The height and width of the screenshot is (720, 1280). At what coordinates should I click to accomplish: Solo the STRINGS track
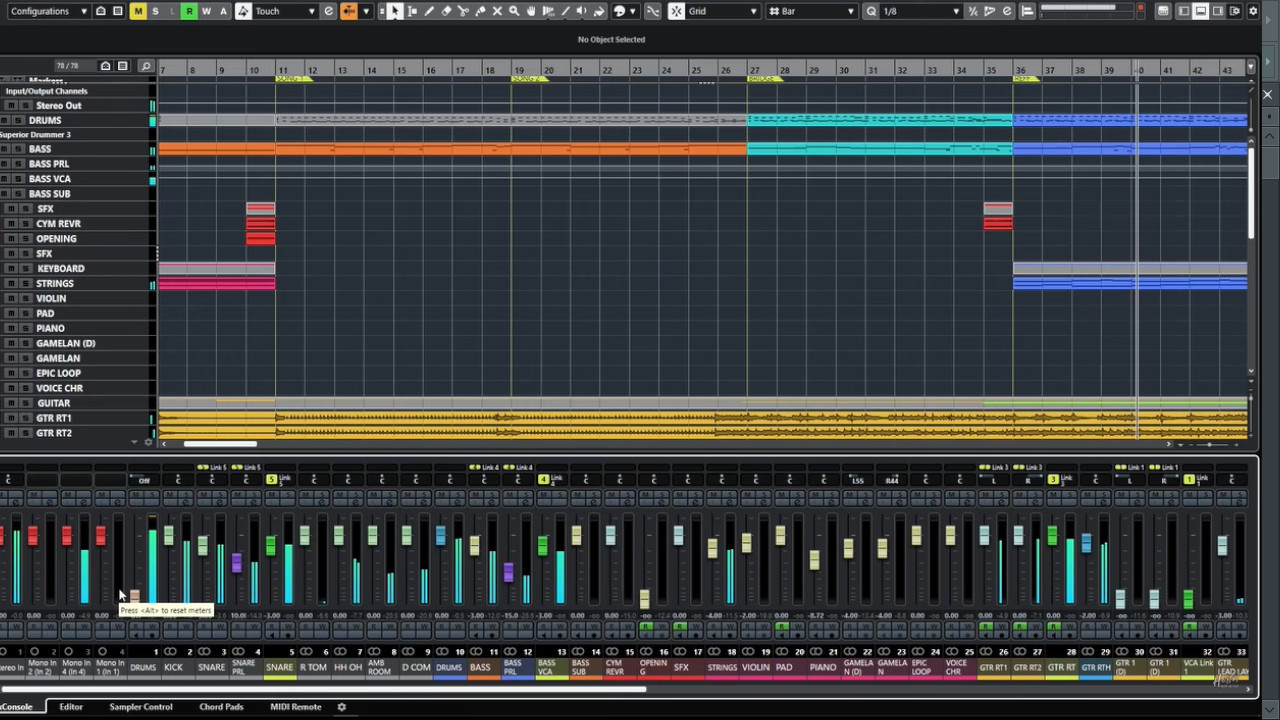25,284
